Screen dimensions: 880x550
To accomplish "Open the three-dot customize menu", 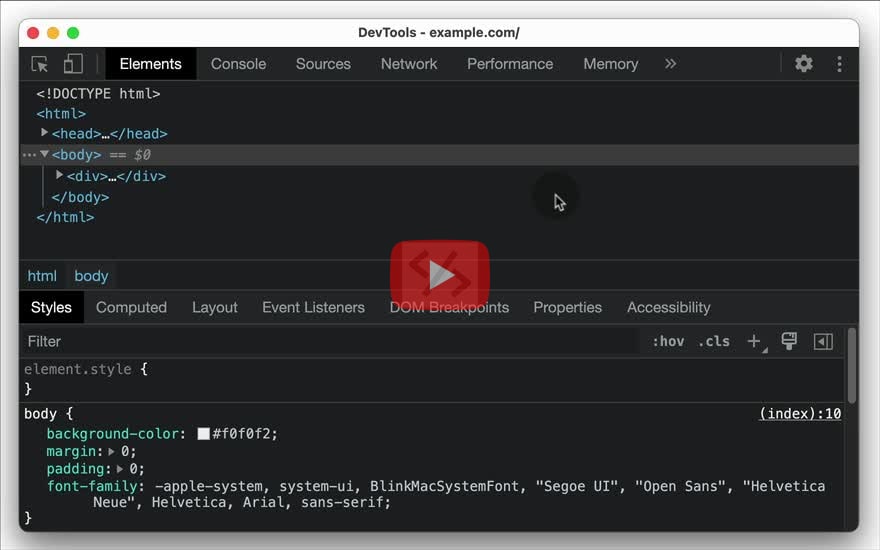I will (x=840, y=64).
